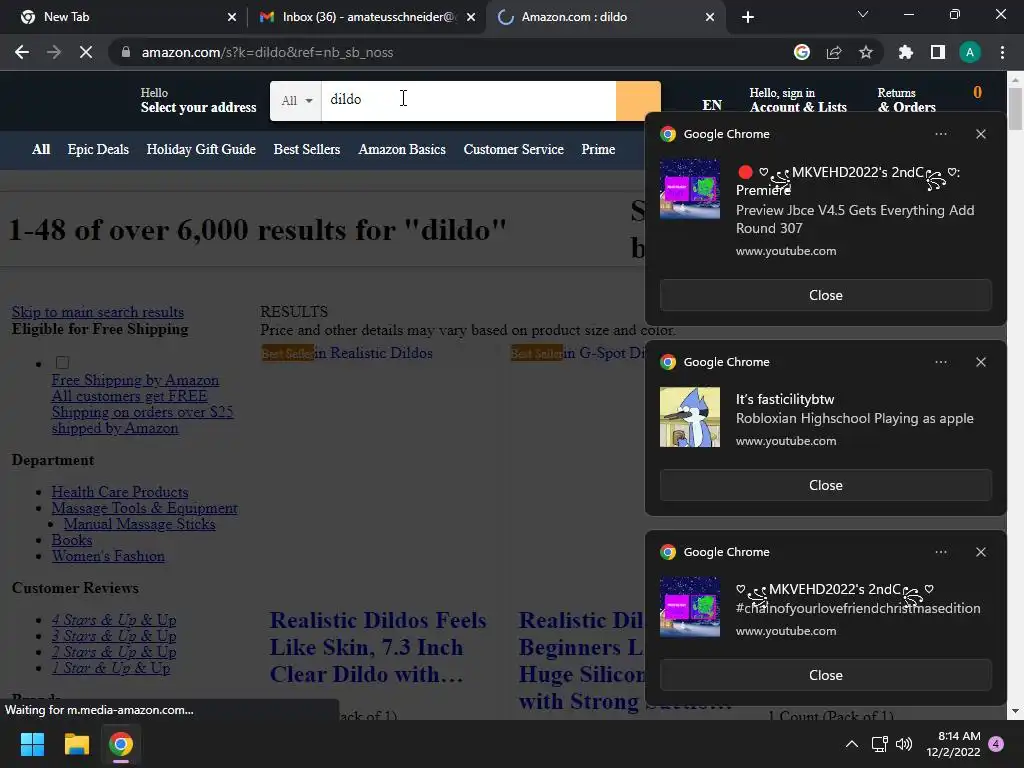Open the All departments search dropdown
This screenshot has width=1024, height=768.
click(x=296, y=101)
